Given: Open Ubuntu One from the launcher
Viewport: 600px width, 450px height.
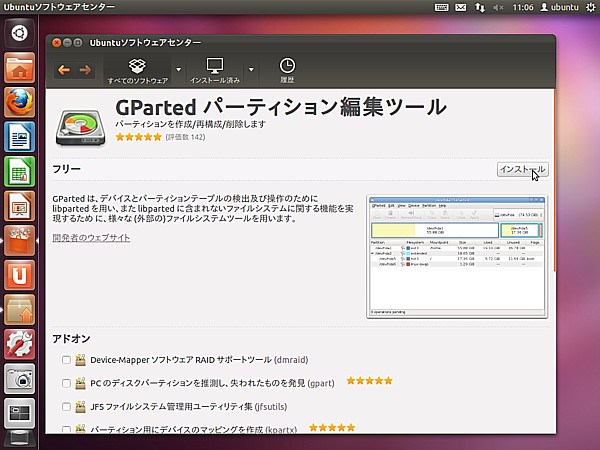Looking at the screenshot, I should [x=20, y=275].
